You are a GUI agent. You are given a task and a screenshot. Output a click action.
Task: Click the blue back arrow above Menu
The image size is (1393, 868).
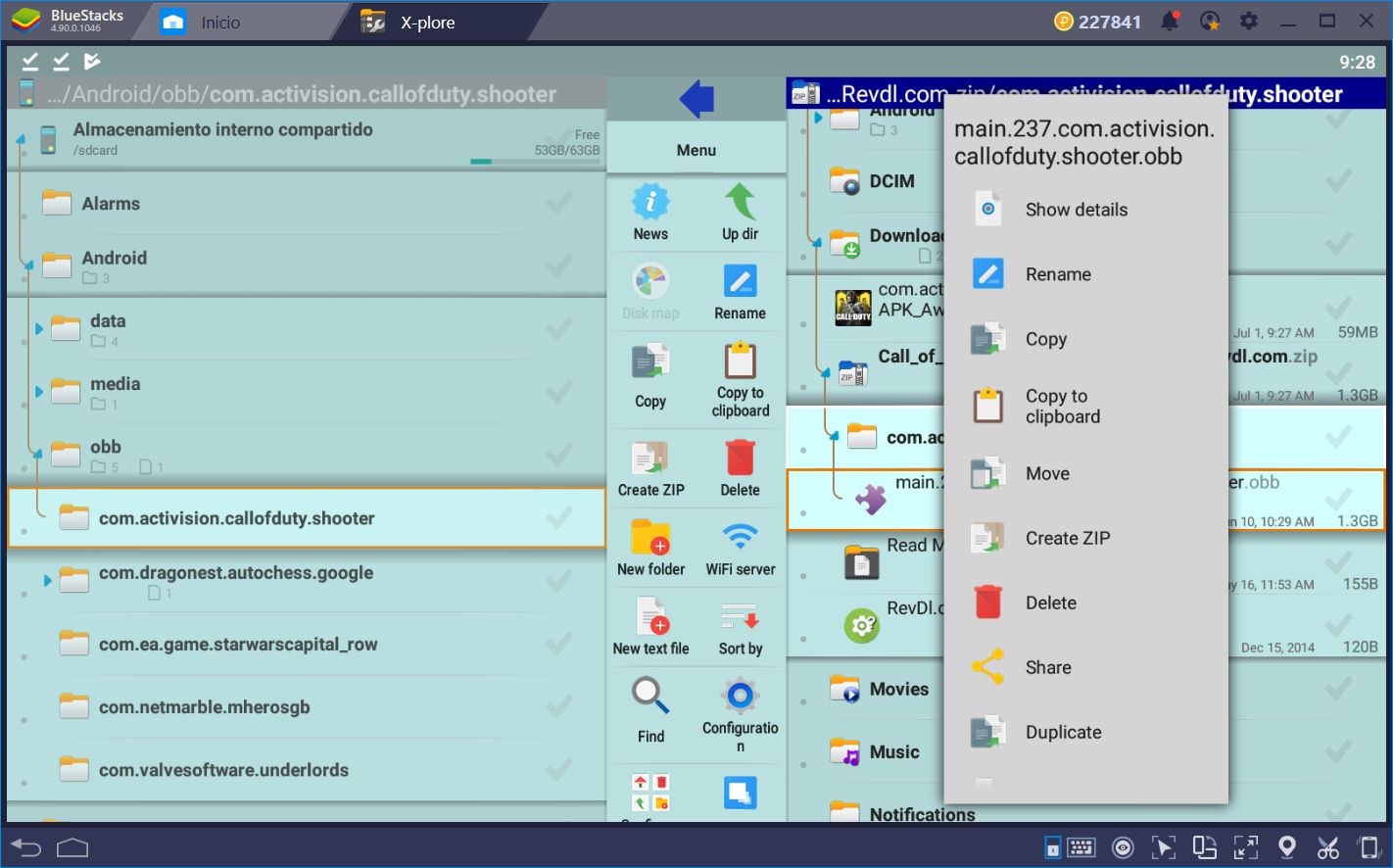point(696,99)
